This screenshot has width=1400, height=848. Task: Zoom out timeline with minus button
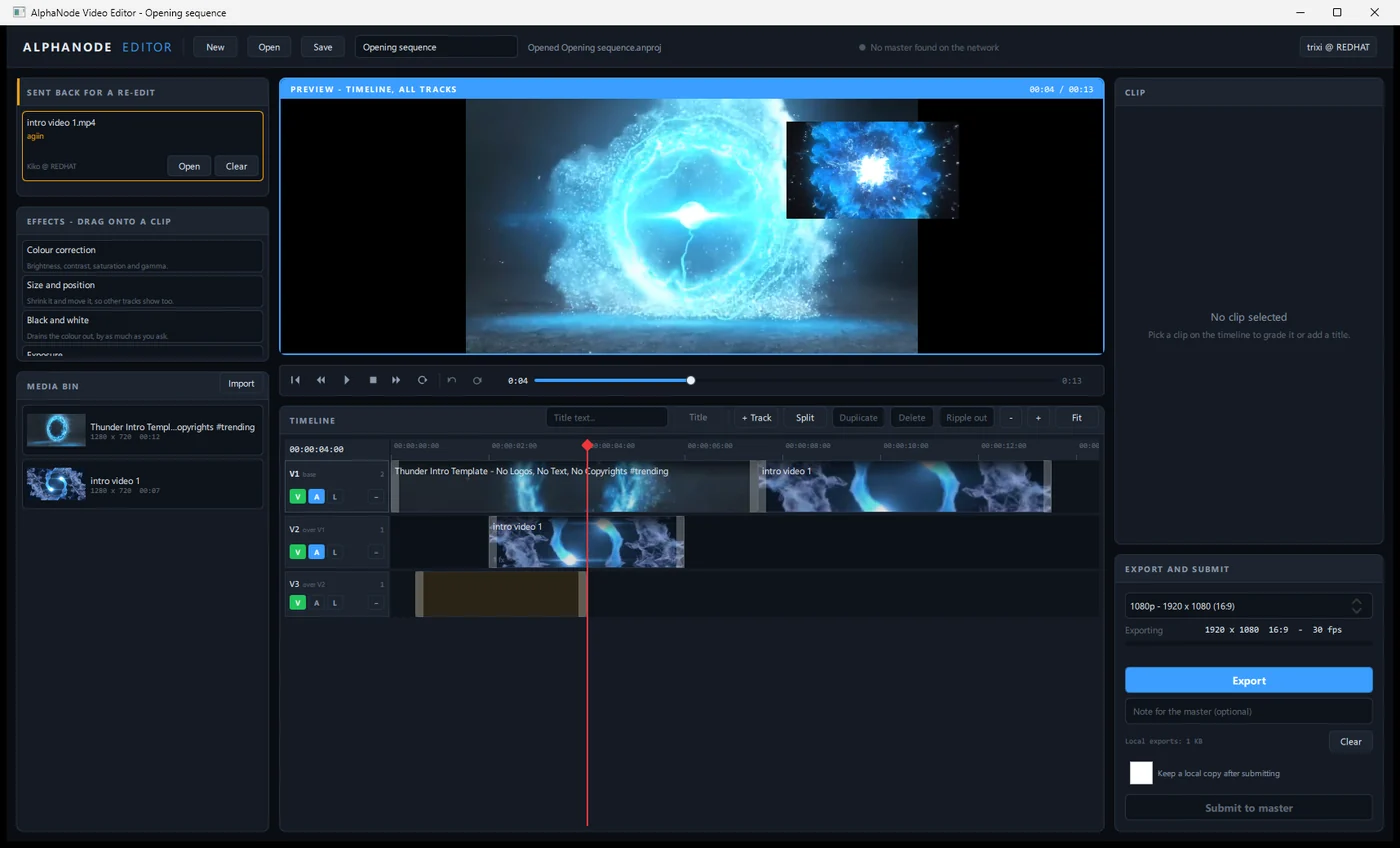pos(1011,418)
